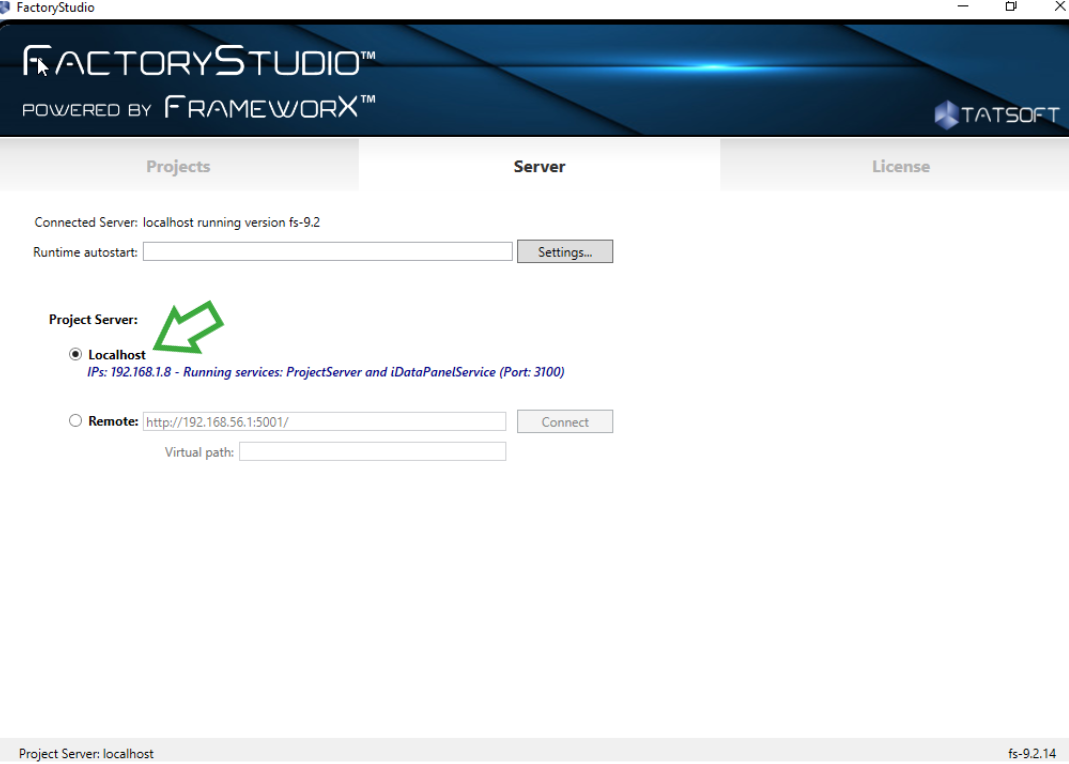The image size is (1069, 764).
Task: Choose the Remote radio option
Action: coord(75,421)
